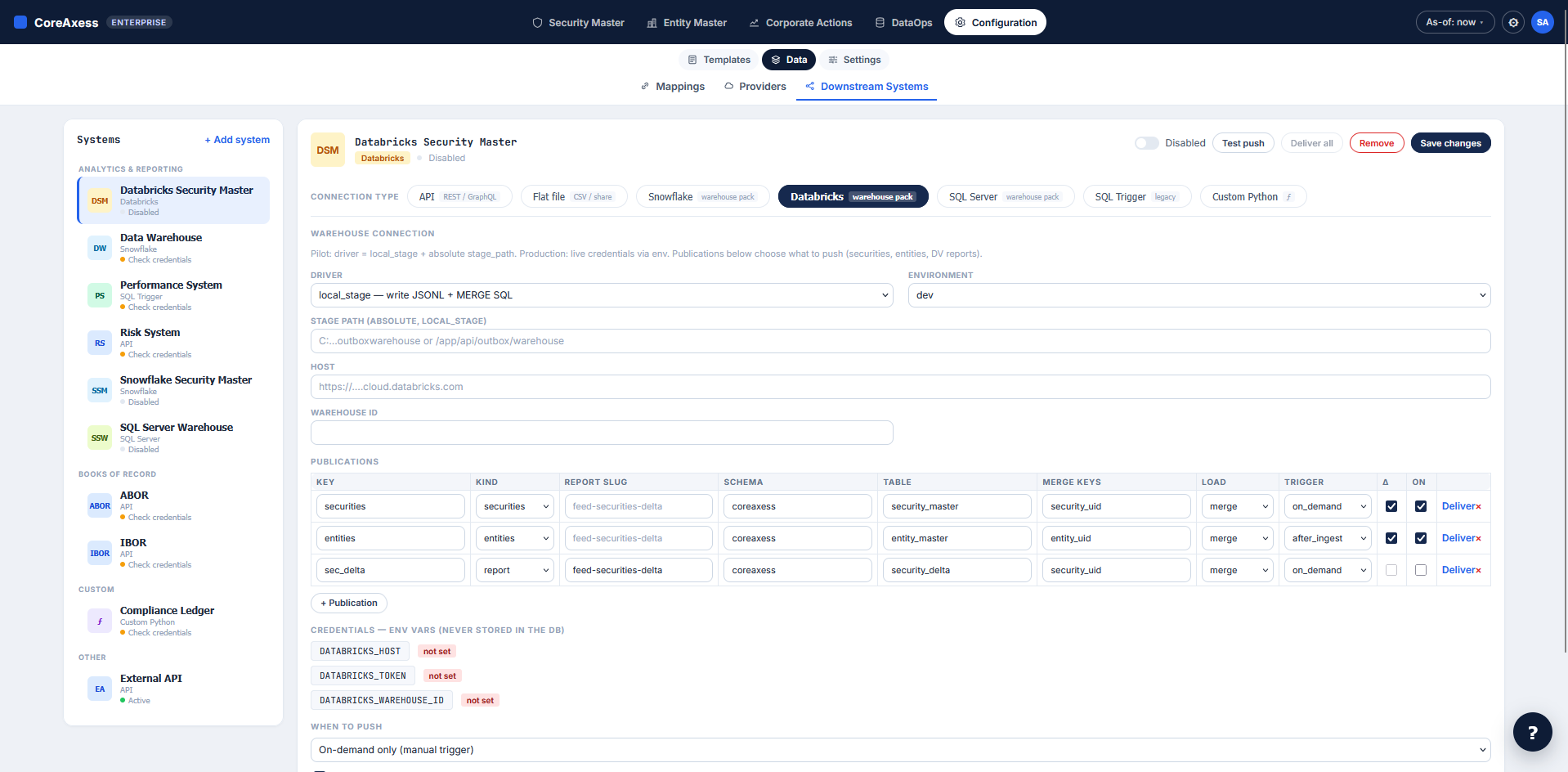The image size is (1568, 772).
Task: Click Deliver link for securities row
Action: coord(1458,506)
